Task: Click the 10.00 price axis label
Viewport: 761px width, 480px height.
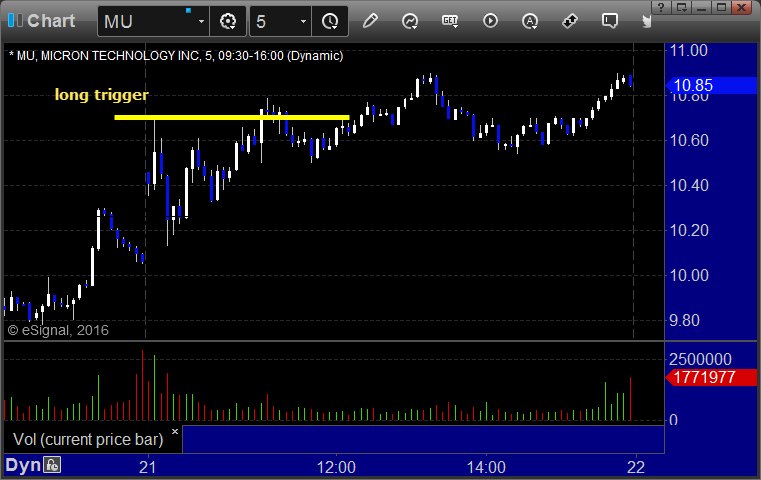Action: click(689, 275)
